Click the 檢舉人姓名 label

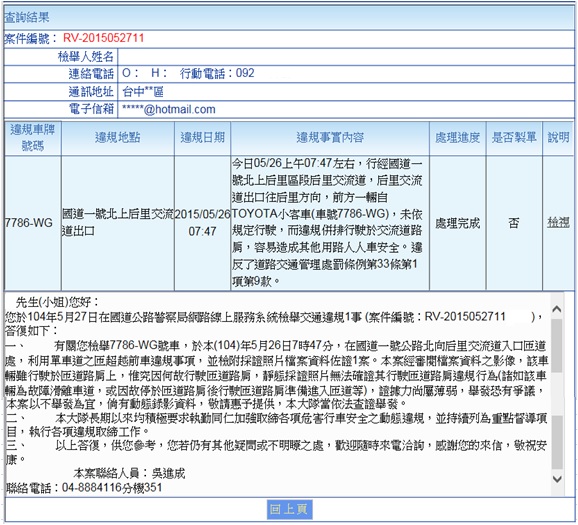click(x=86, y=56)
